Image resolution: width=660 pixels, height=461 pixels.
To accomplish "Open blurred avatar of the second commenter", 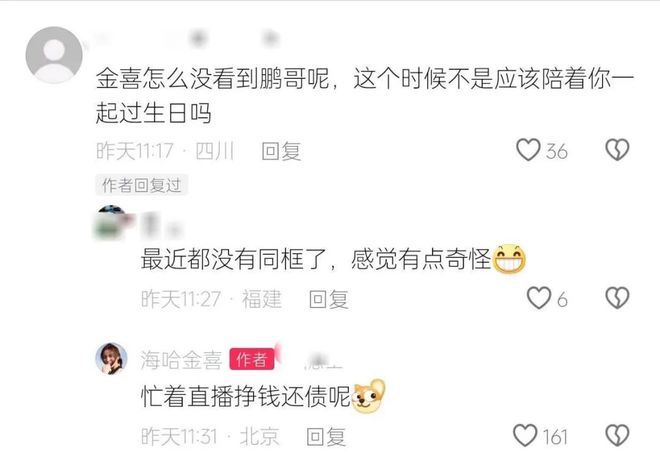I will (x=111, y=222).
